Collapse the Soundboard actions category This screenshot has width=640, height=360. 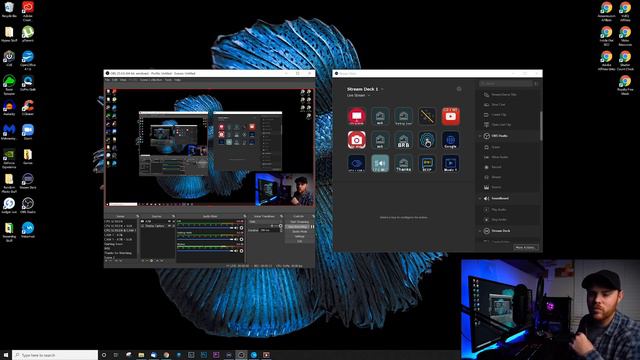pyautogui.click(x=480, y=198)
